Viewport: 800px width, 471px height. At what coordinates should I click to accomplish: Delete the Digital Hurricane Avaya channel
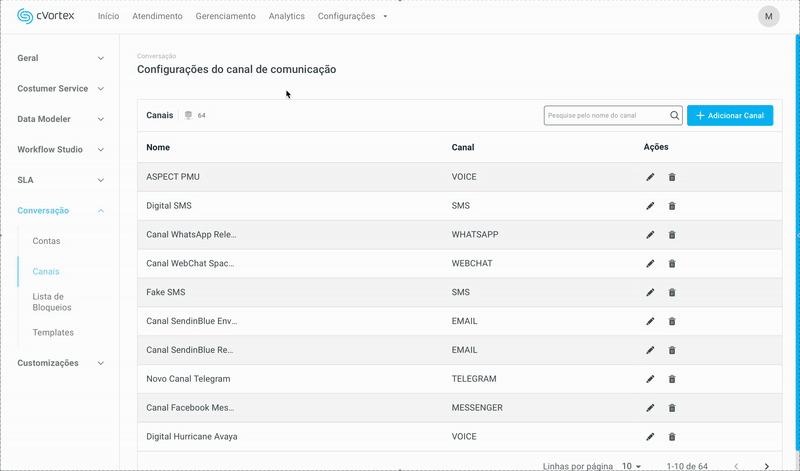point(672,437)
